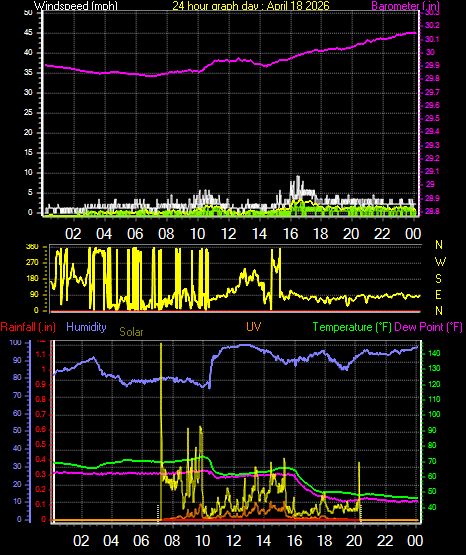The image size is (466, 555).
Task: Click hour "08" under the windspeed chart
Action: [166, 234]
